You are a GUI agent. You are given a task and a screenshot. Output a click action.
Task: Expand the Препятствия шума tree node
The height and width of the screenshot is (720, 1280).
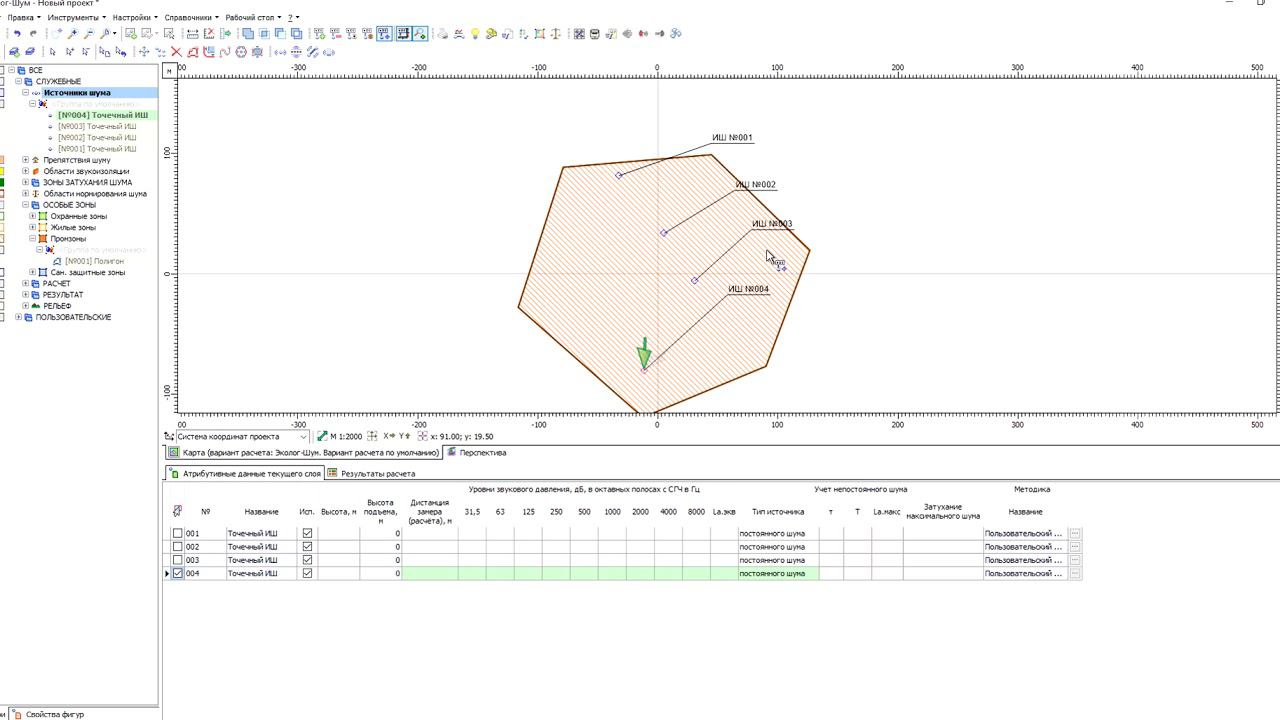click(26, 160)
